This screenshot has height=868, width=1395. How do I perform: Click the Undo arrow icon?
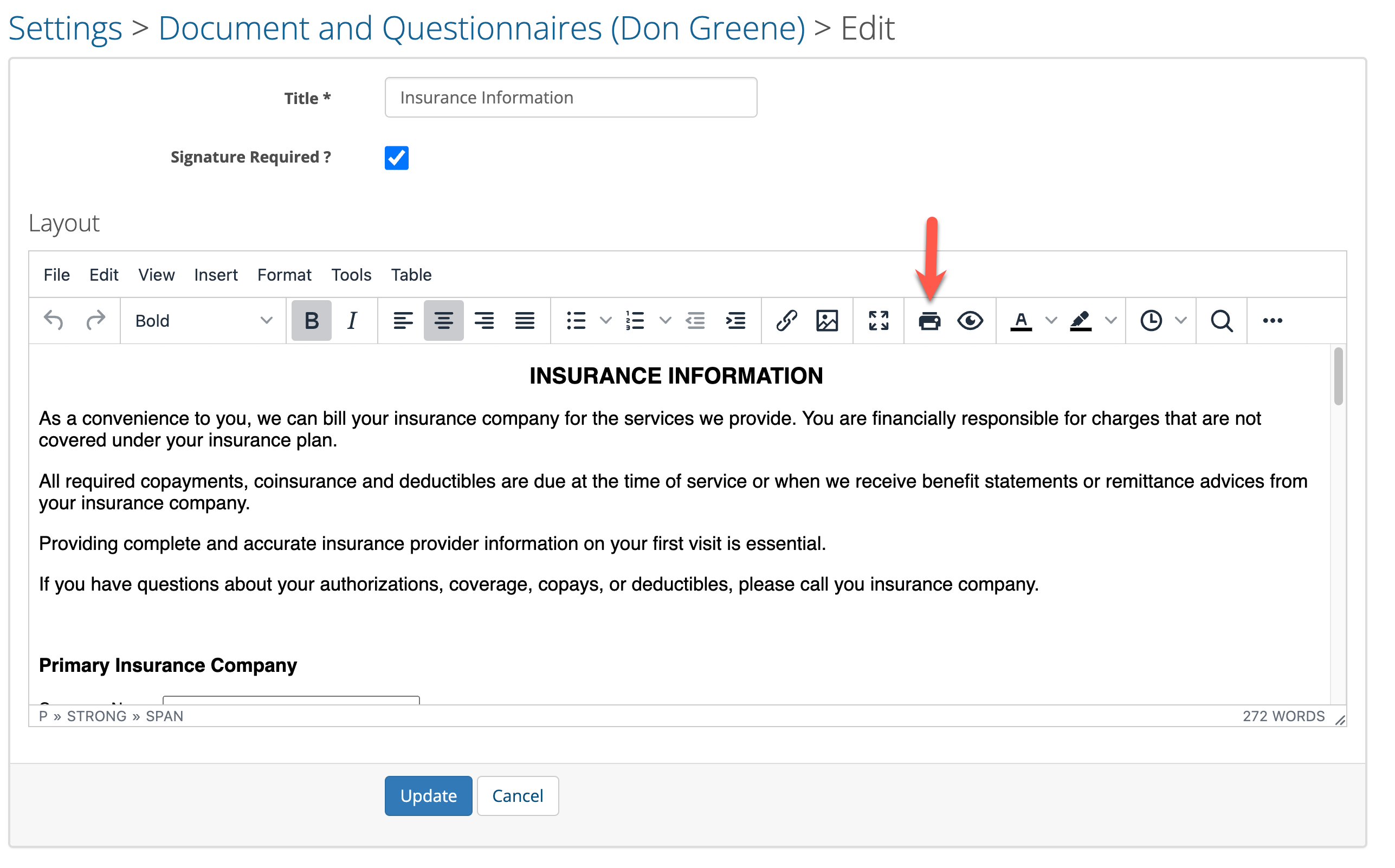point(54,321)
